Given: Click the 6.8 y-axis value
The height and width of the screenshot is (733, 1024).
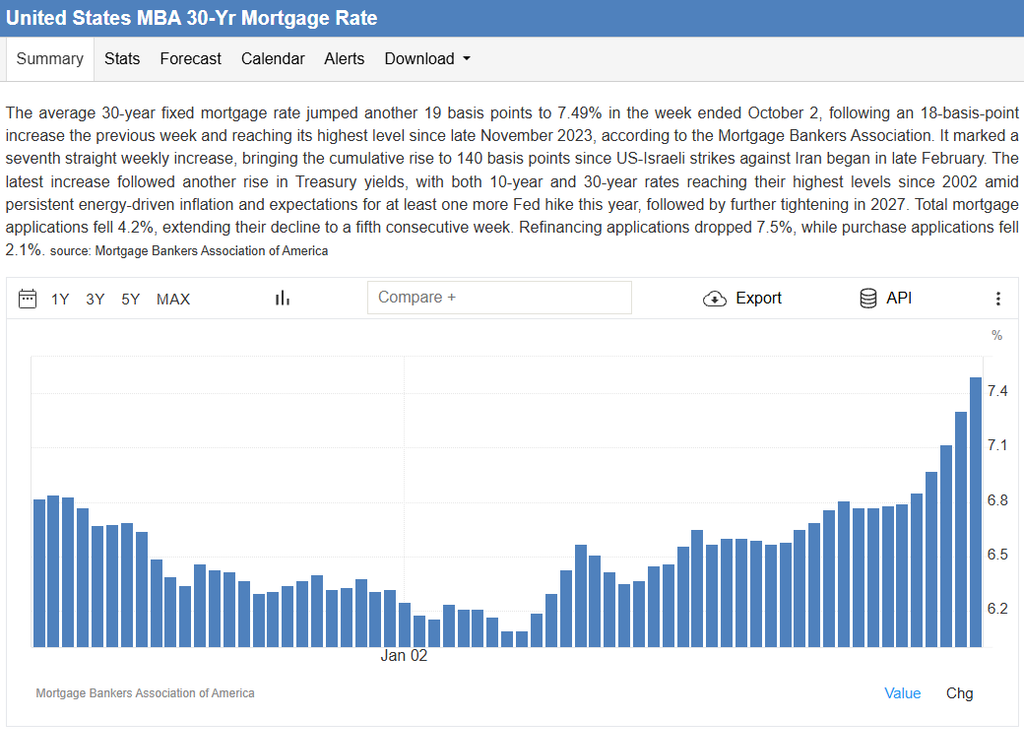Looking at the screenshot, I should pos(997,500).
